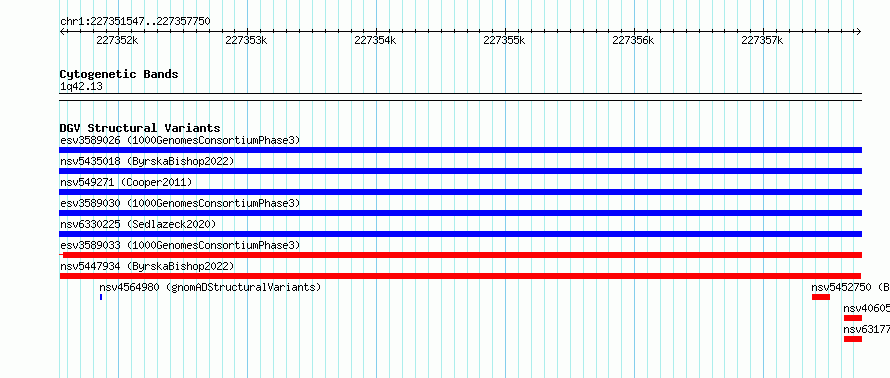Click the 227355k ruler tick label

tap(504, 40)
